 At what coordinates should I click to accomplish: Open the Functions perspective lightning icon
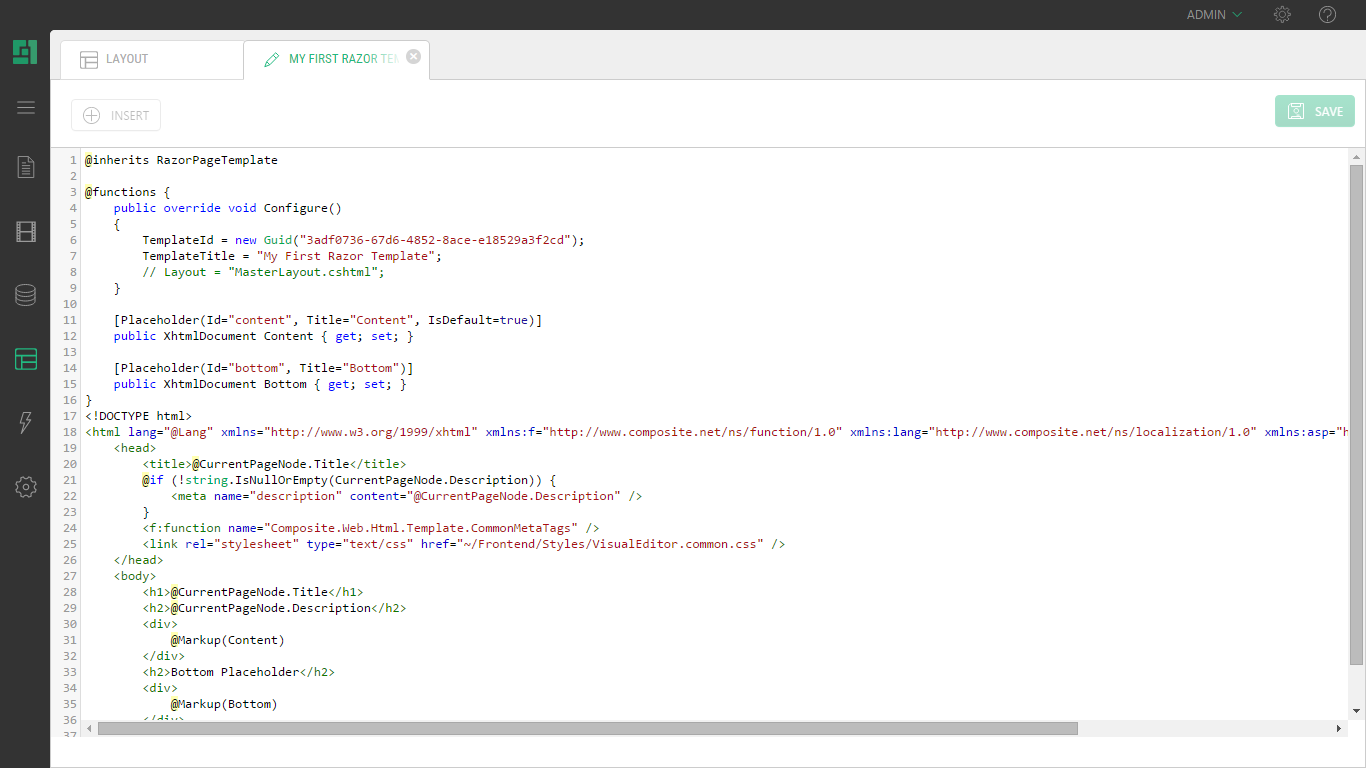26,423
